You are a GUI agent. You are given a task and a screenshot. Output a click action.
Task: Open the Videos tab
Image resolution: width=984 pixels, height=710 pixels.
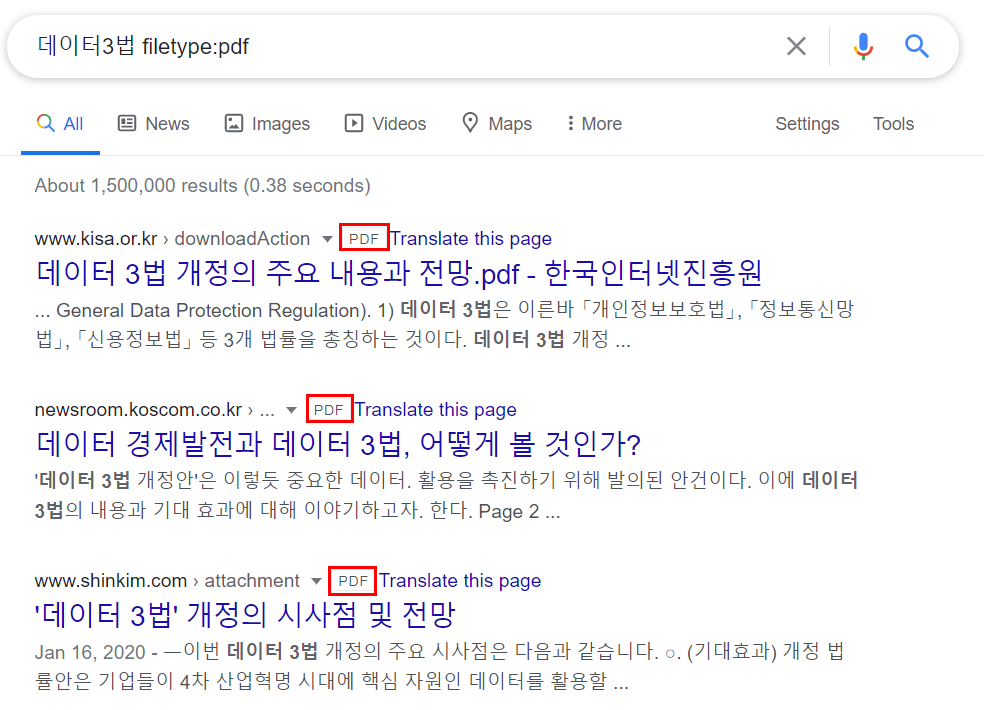pos(385,124)
